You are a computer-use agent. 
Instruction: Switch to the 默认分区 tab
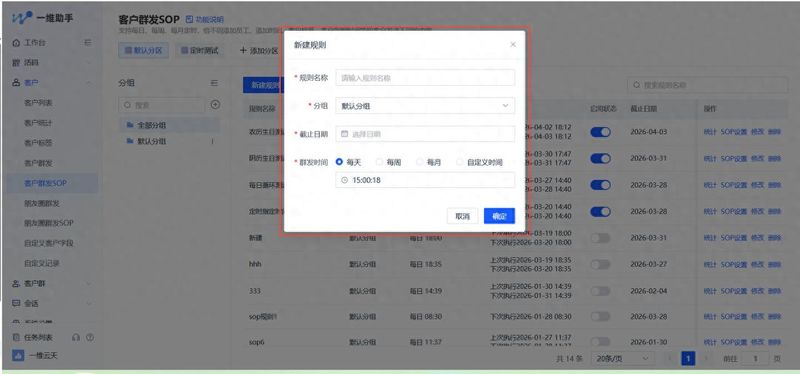tap(143, 51)
